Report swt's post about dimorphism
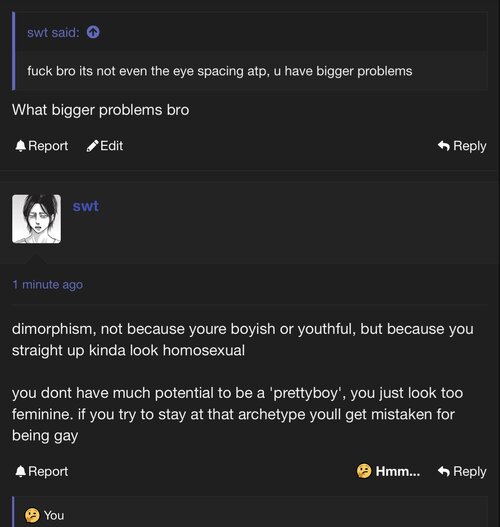Viewport: 500px width, 527px height. [42, 471]
